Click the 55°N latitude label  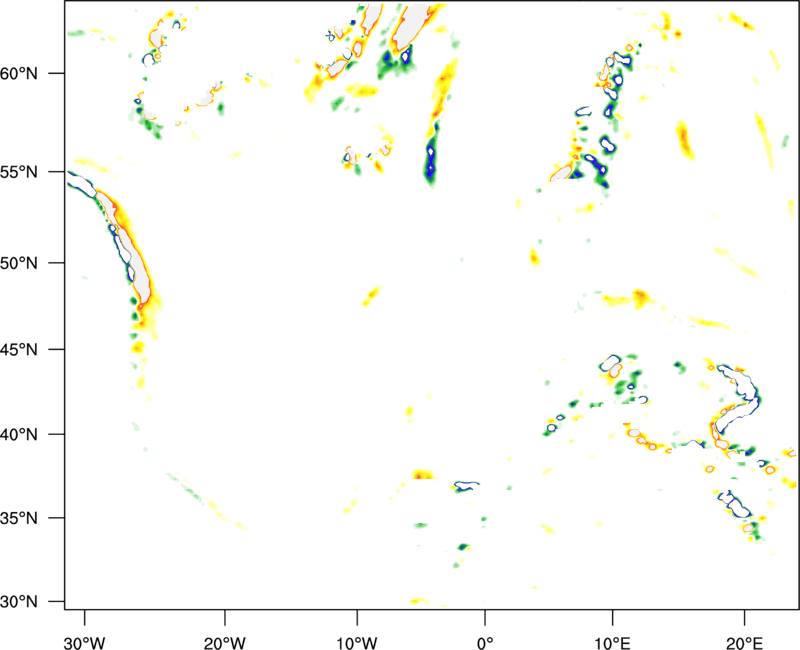[x=35, y=172]
